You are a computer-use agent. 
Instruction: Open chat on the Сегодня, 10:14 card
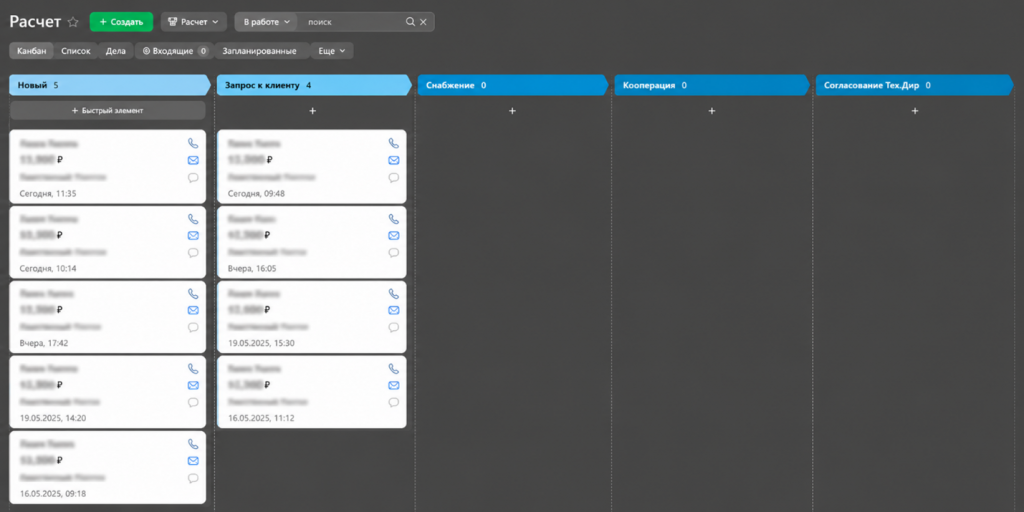pos(193,253)
